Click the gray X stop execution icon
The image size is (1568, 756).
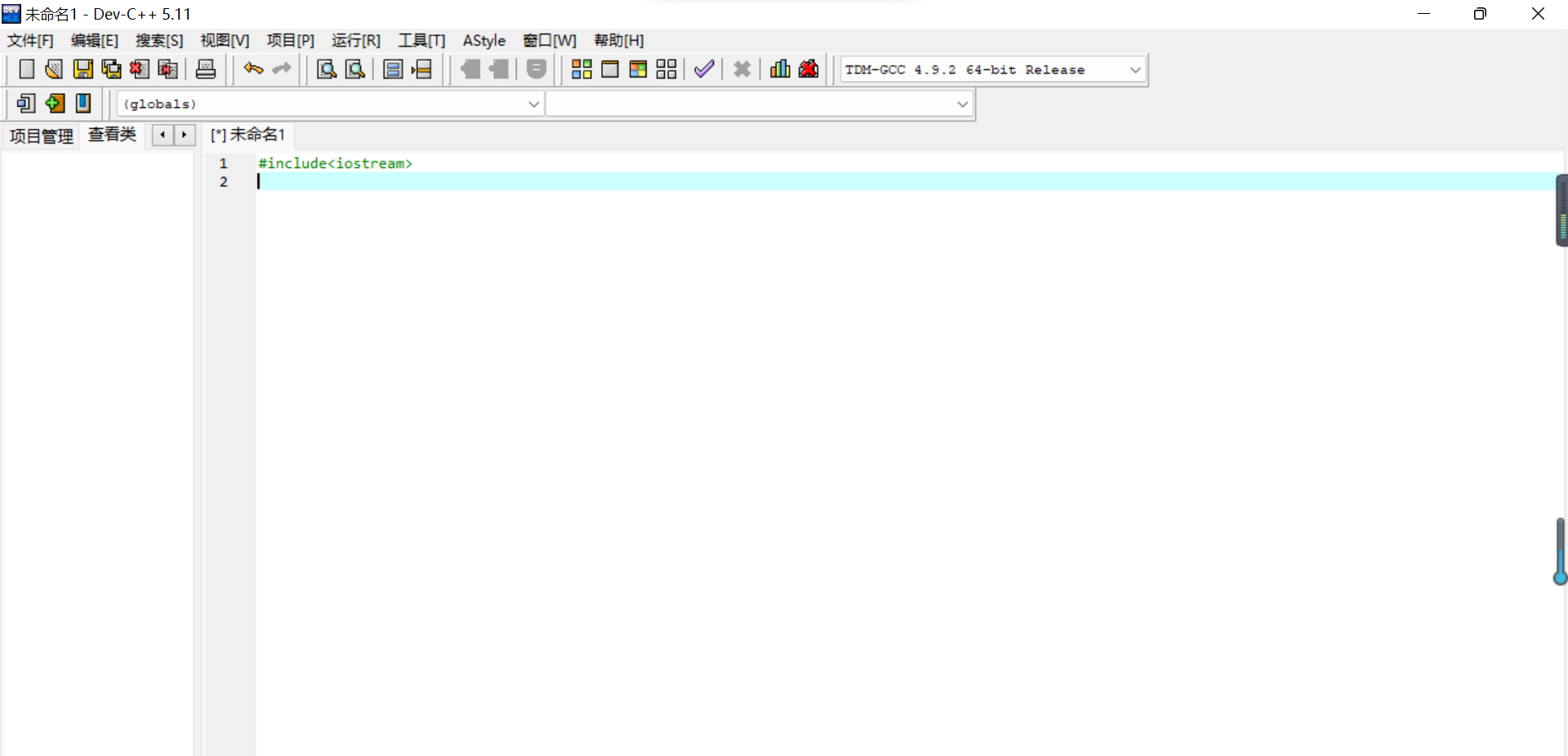coord(742,69)
